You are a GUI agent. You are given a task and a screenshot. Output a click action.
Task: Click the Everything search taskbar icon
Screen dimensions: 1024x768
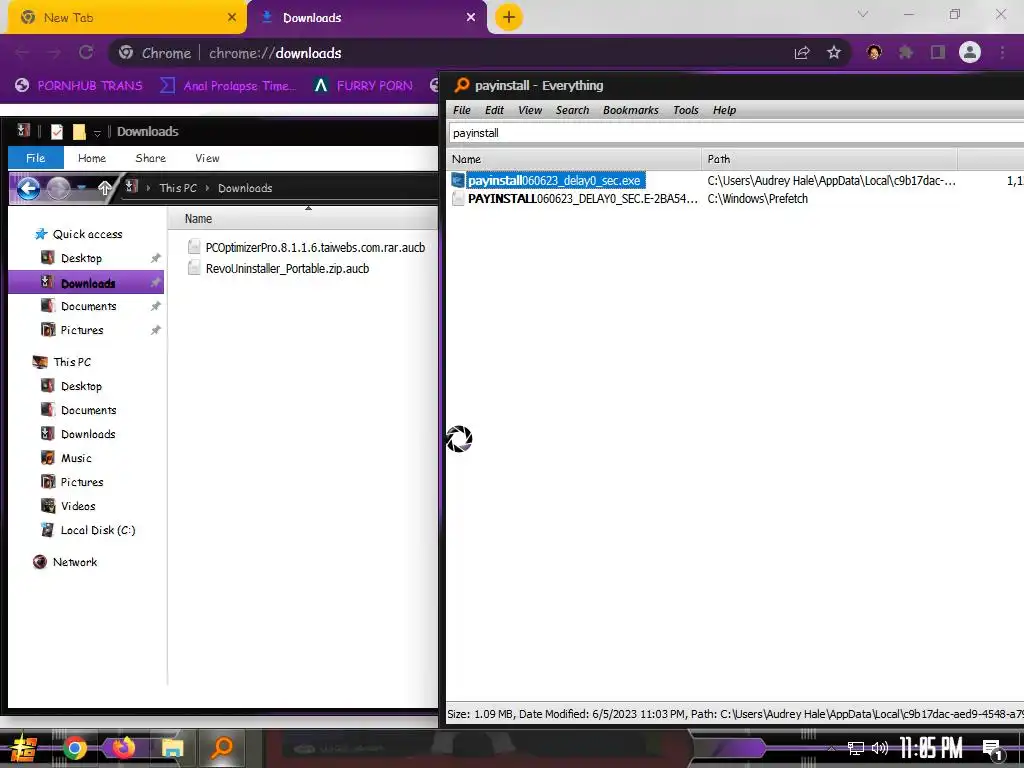[x=223, y=748]
